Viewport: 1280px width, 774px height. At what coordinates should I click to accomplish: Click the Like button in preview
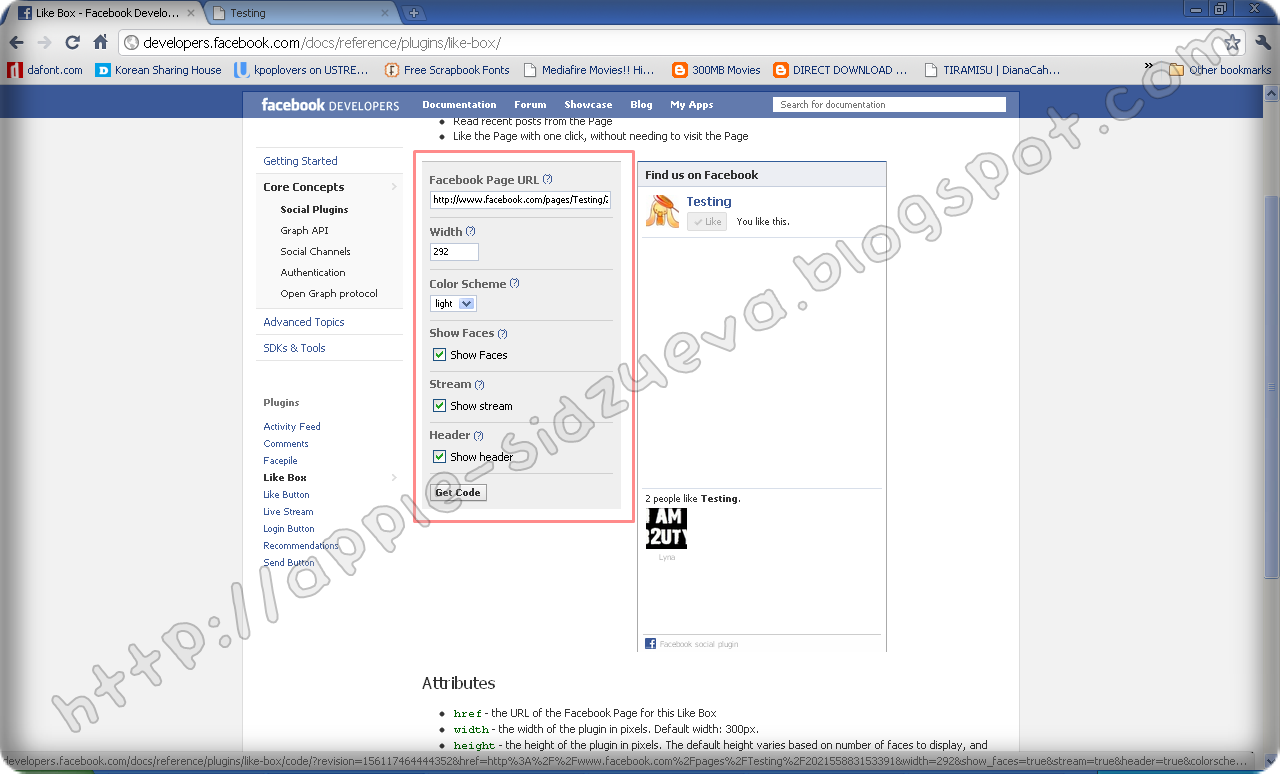pyautogui.click(x=707, y=222)
